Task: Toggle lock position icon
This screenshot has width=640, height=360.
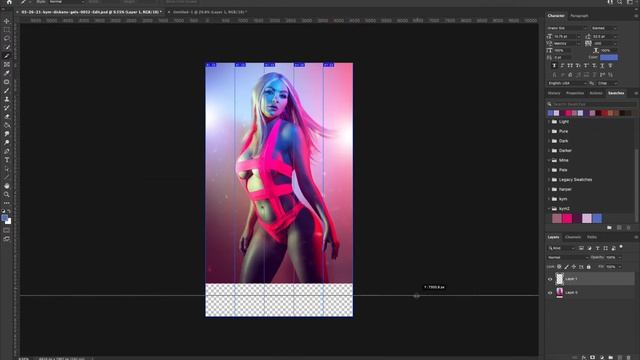Action: coord(574,267)
